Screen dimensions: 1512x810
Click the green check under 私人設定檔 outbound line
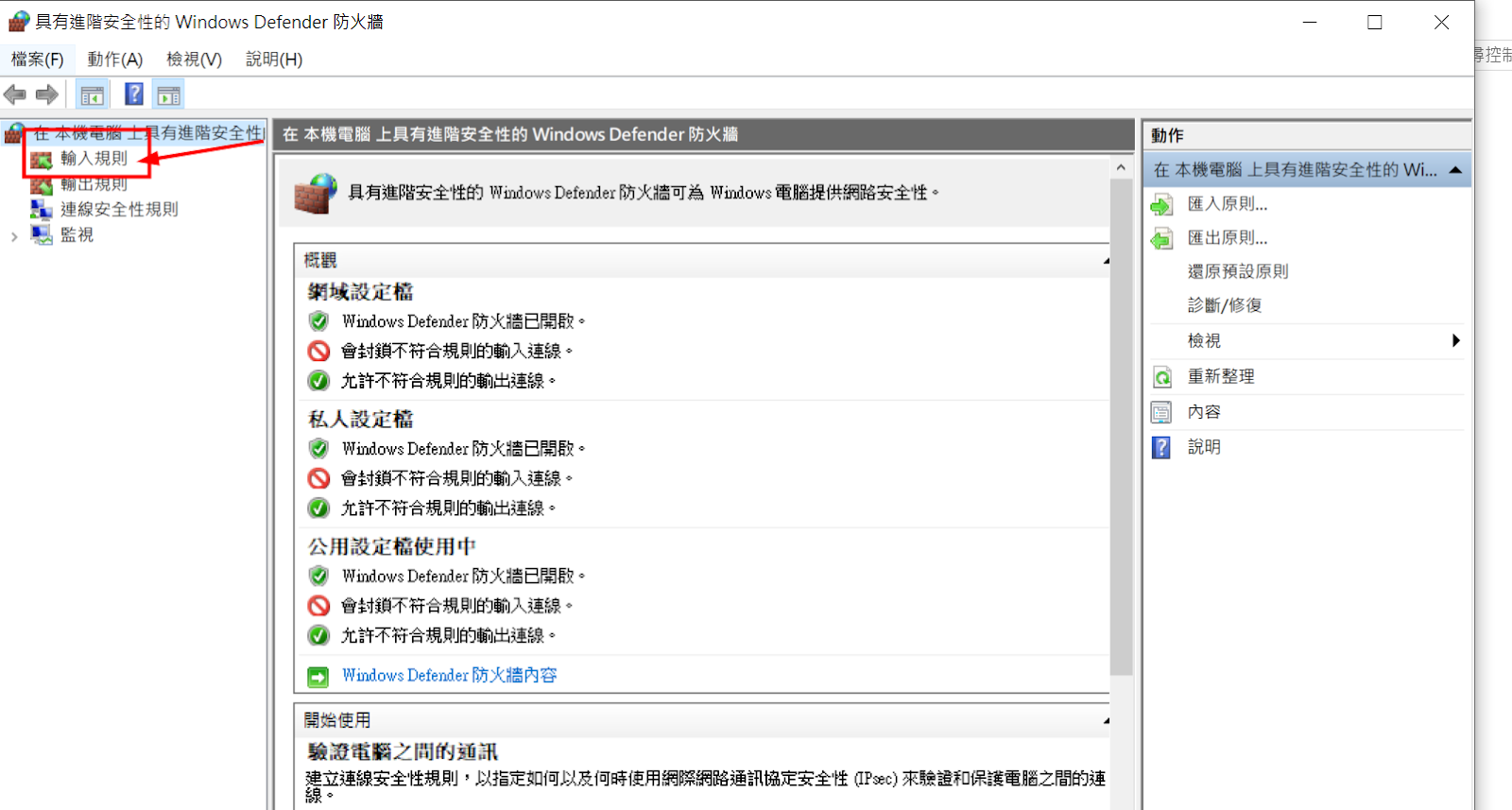point(319,508)
